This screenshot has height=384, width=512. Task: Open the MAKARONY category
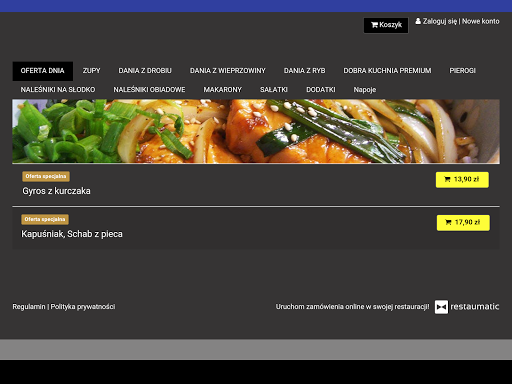(222, 90)
